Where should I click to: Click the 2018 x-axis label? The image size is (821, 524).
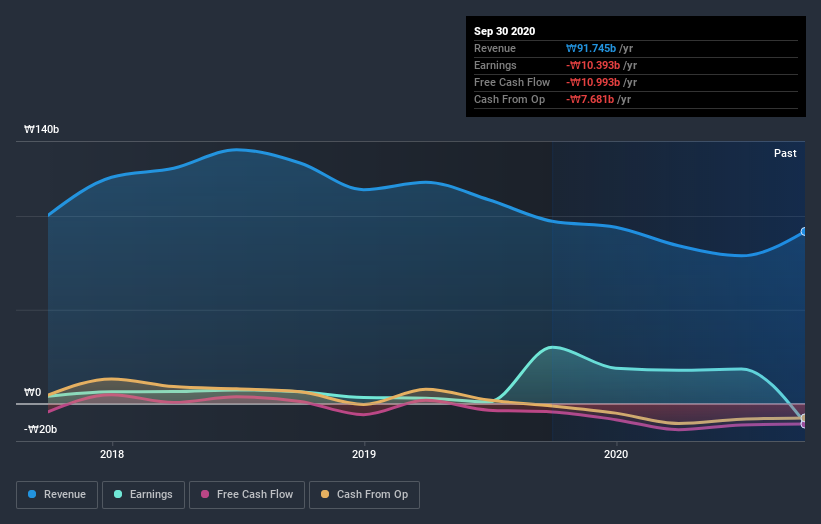point(112,454)
